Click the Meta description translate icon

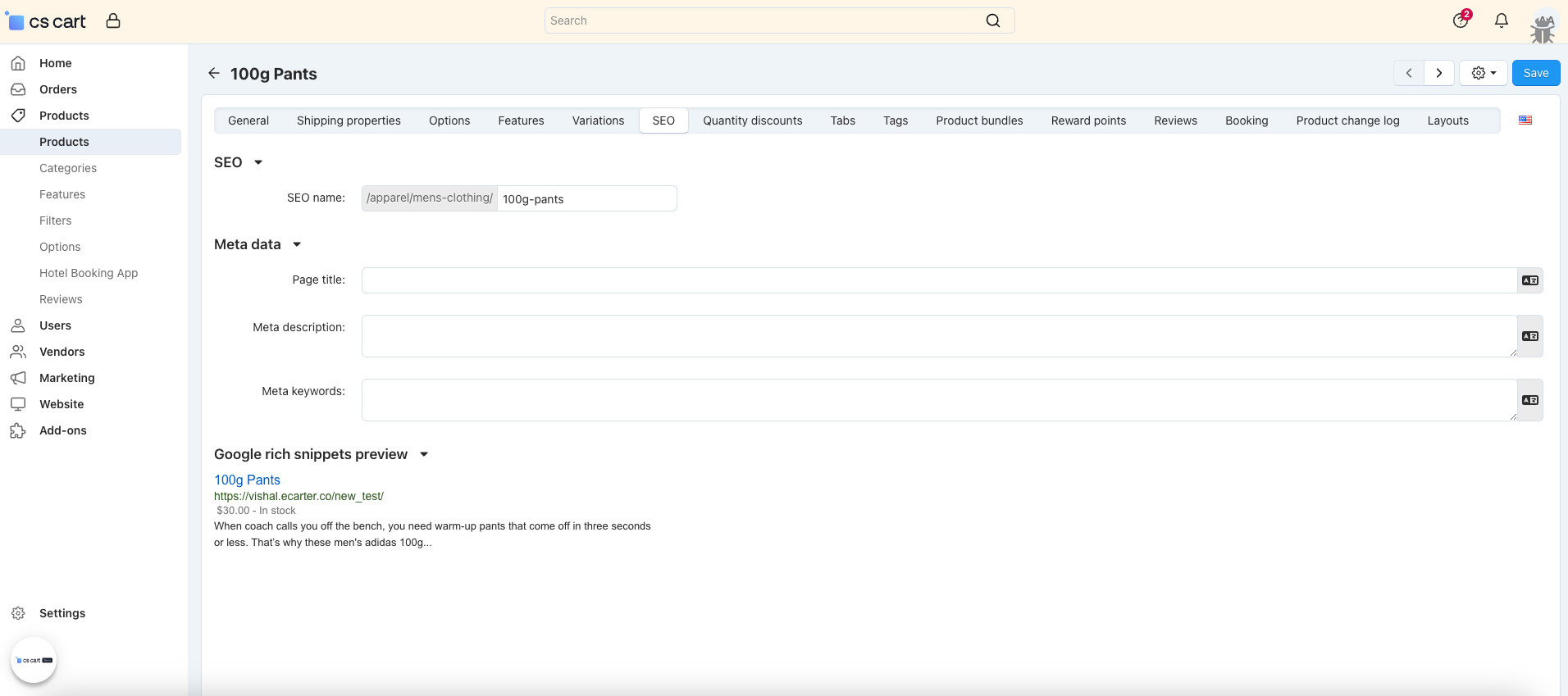[x=1530, y=336]
